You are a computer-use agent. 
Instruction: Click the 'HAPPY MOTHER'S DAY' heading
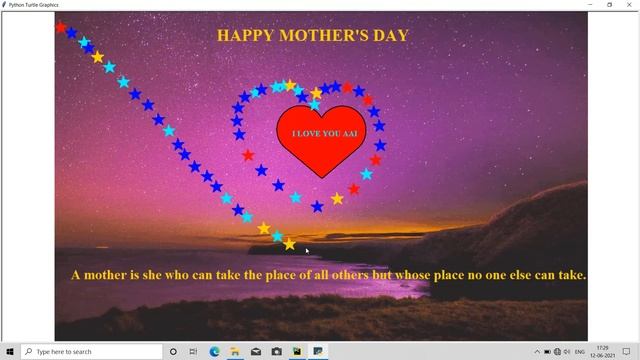click(x=313, y=36)
